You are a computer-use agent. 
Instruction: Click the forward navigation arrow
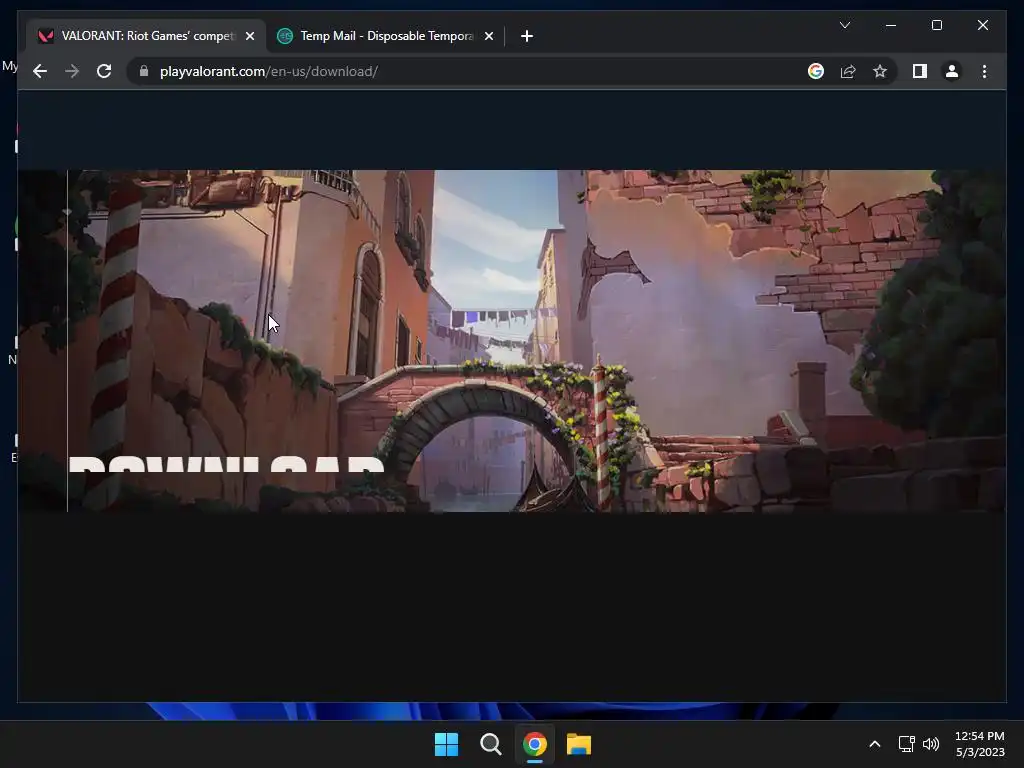click(x=72, y=71)
